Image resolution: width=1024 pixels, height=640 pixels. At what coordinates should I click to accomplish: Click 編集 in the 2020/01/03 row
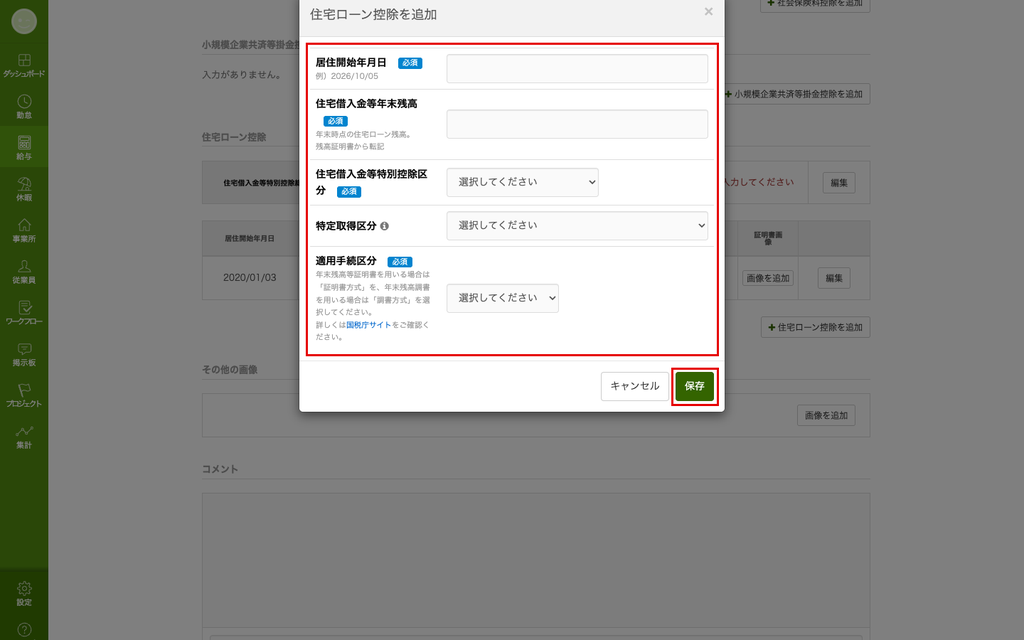click(834, 278)
